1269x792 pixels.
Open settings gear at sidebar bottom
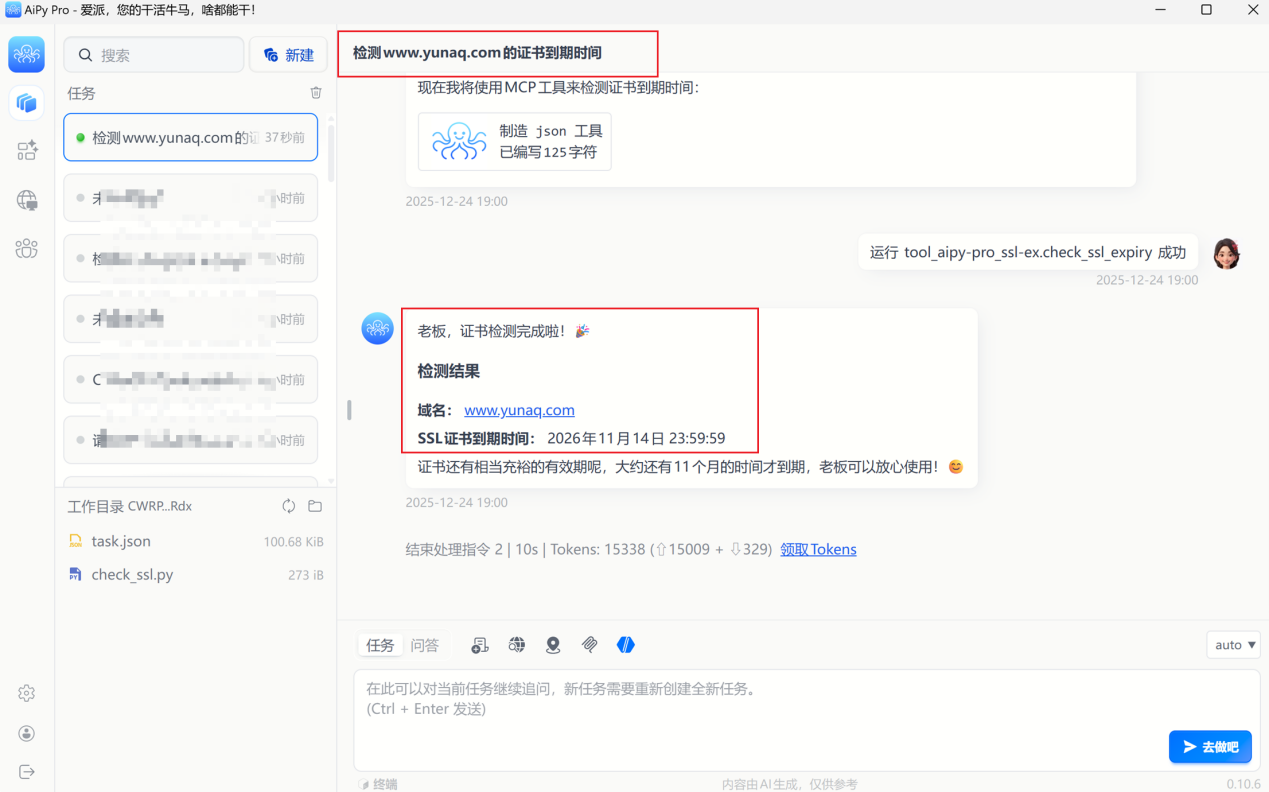[x=27, y=693]
